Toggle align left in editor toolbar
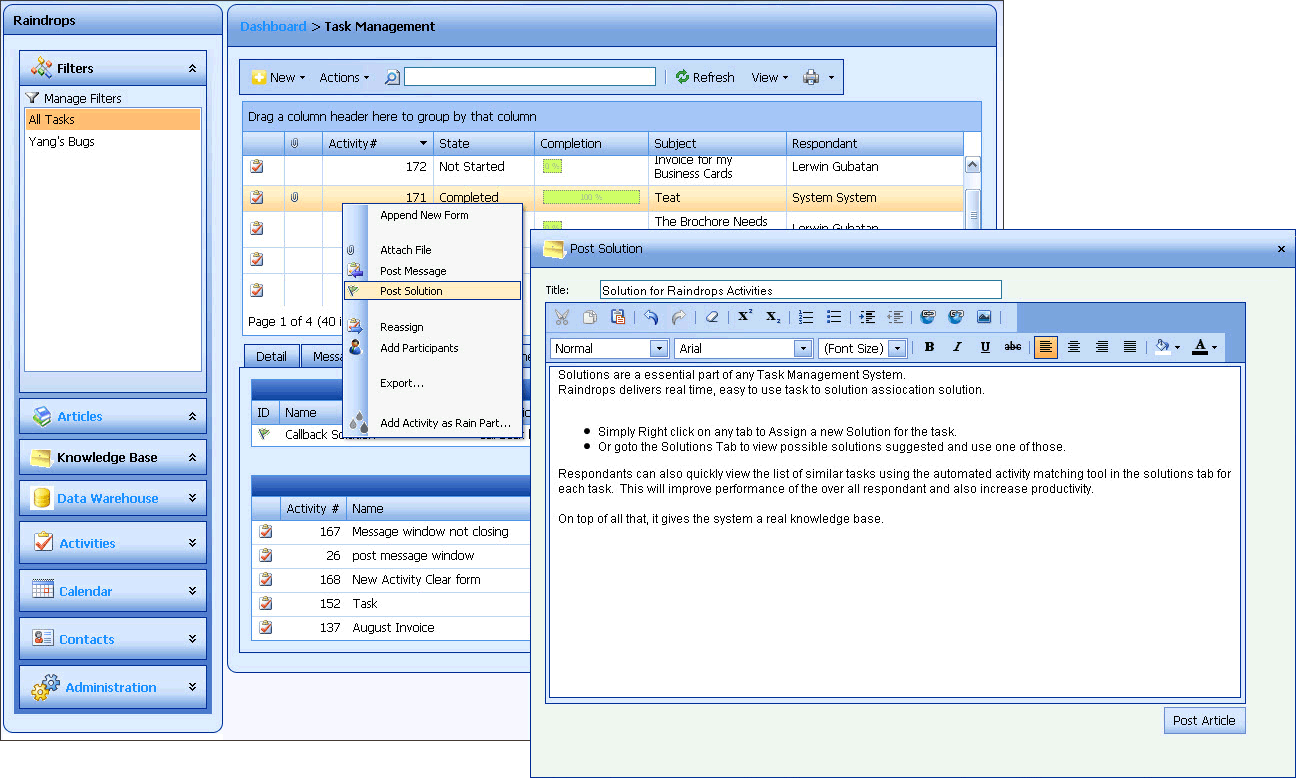Image resolution: width=1296 pixels, height=778 pixels. coord(1046,347)
